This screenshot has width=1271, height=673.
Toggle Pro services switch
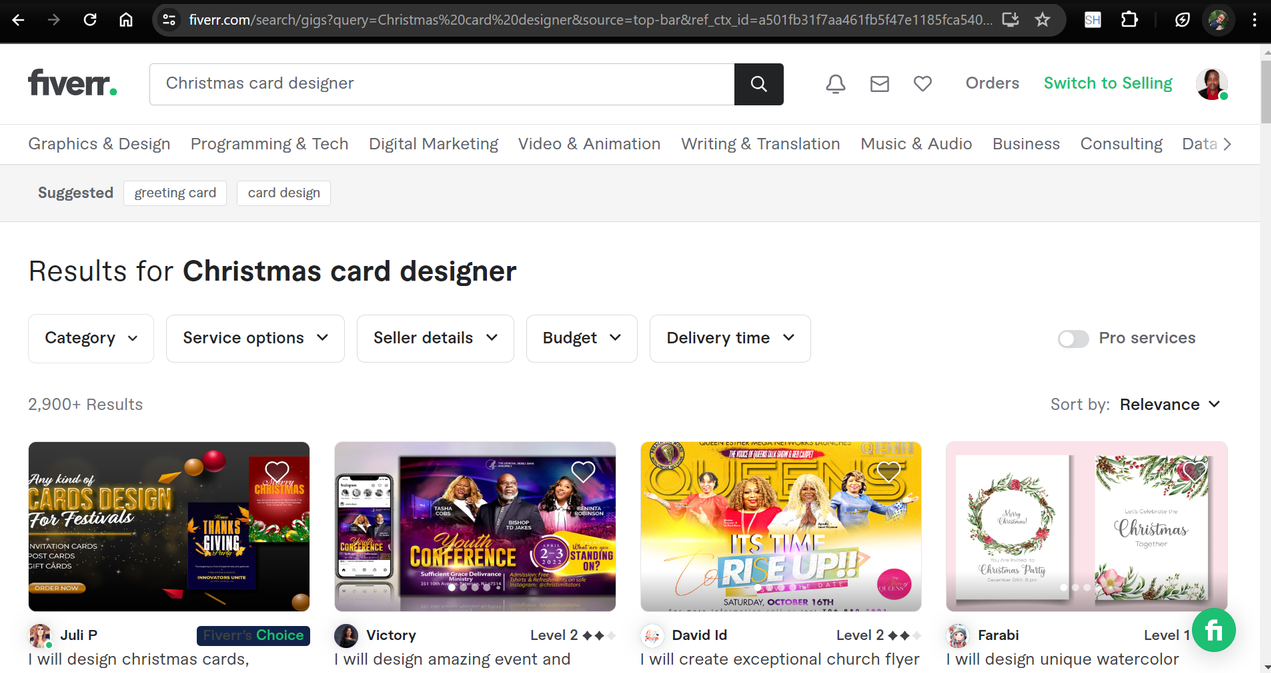(x=1073, y=339)
